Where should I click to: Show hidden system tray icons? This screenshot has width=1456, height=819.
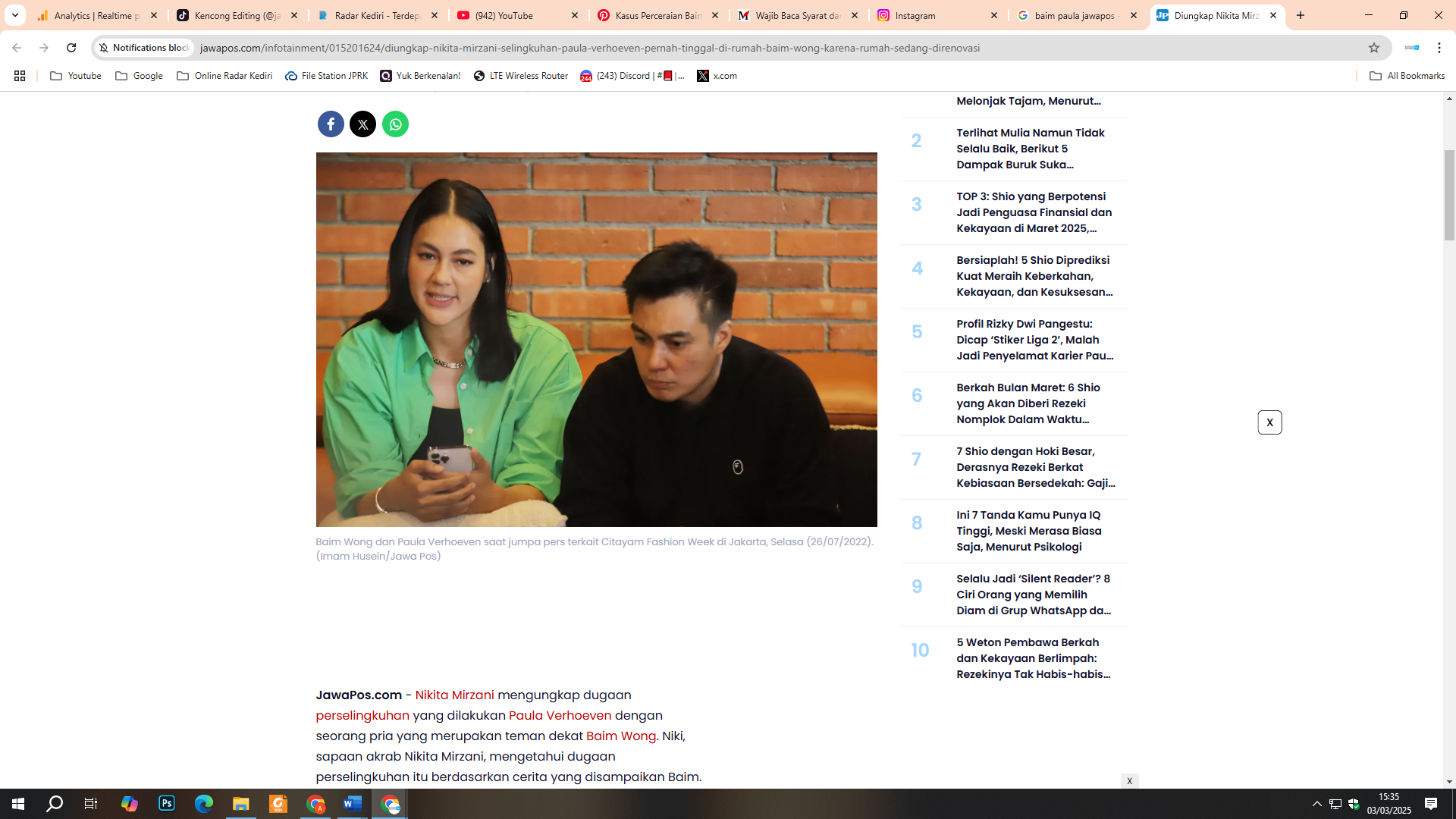coord(1317,804)
